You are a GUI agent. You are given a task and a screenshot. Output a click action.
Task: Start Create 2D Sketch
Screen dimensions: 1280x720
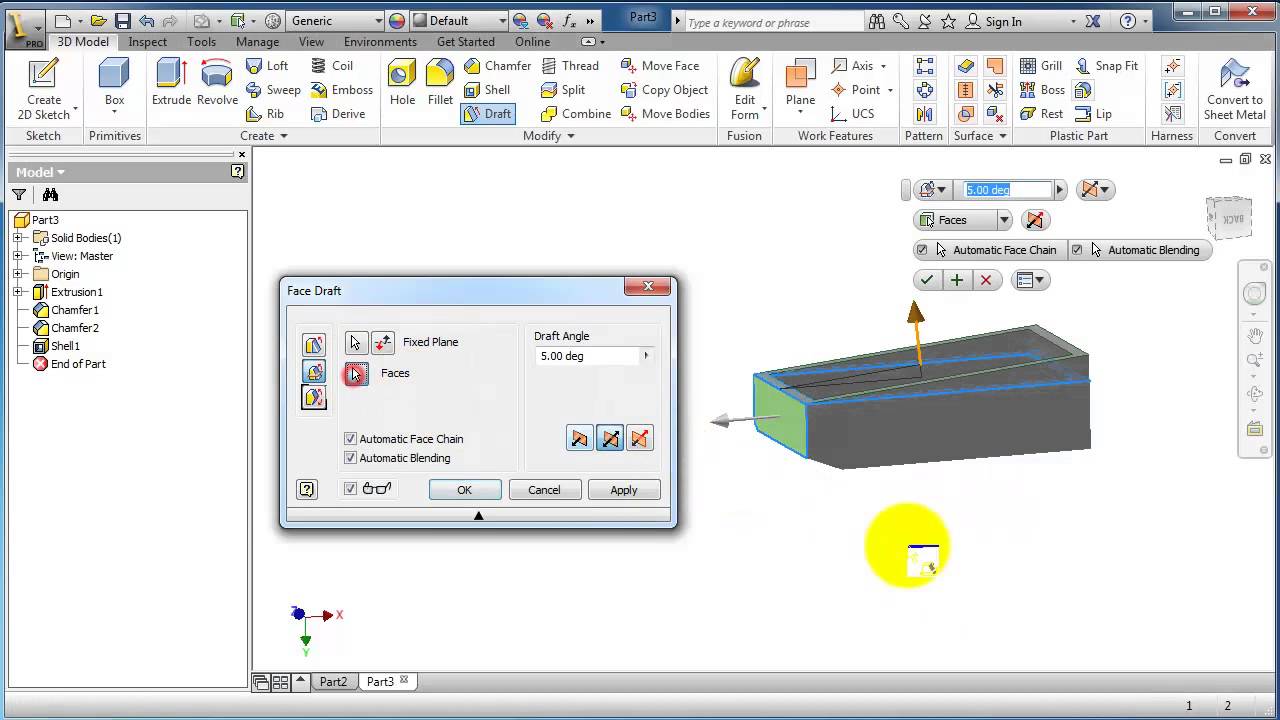coord(44,88)
